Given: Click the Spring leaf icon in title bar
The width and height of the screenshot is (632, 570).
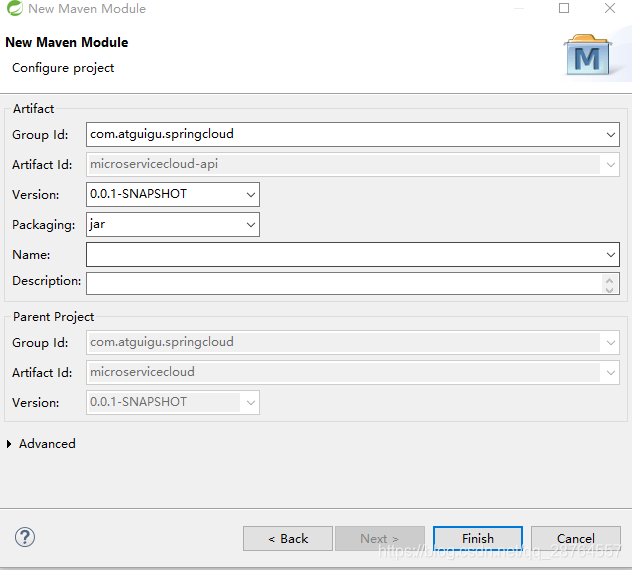Looking at the screenshot, I should coord(15,8).
